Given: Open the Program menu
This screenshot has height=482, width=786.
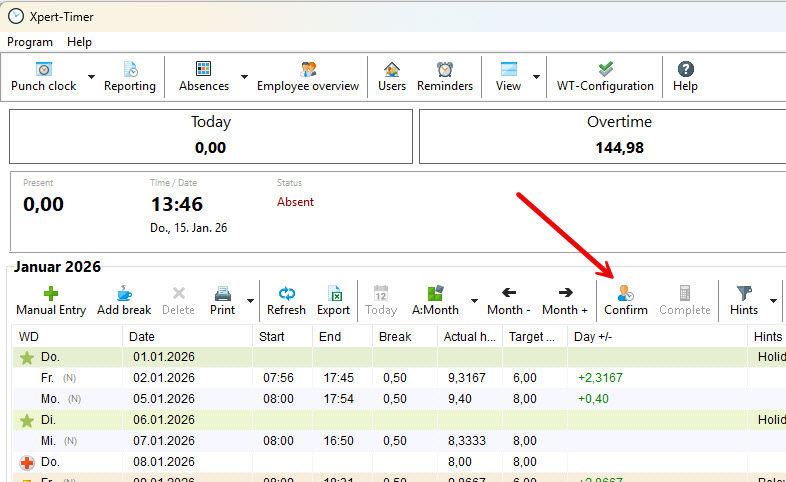Looking at the screenshot, I should tap(30, 42).
